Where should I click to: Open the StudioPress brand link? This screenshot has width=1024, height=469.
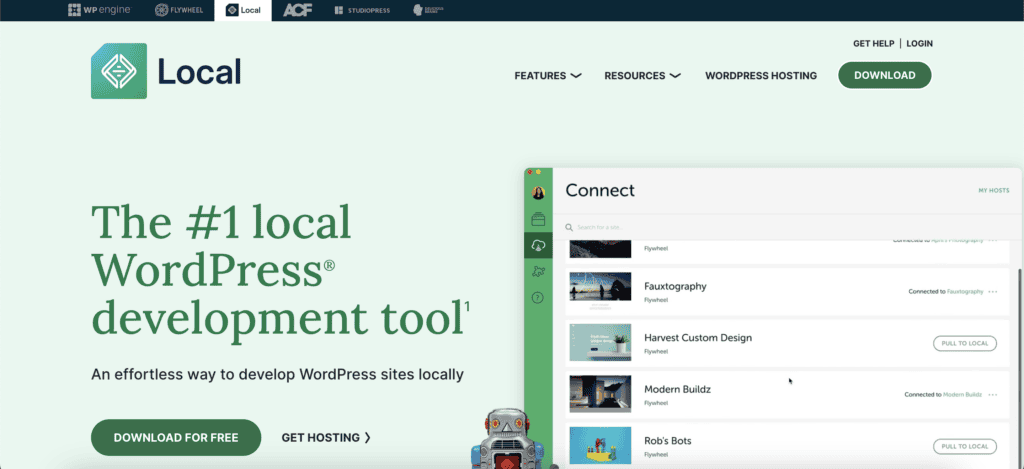[361, 10]
